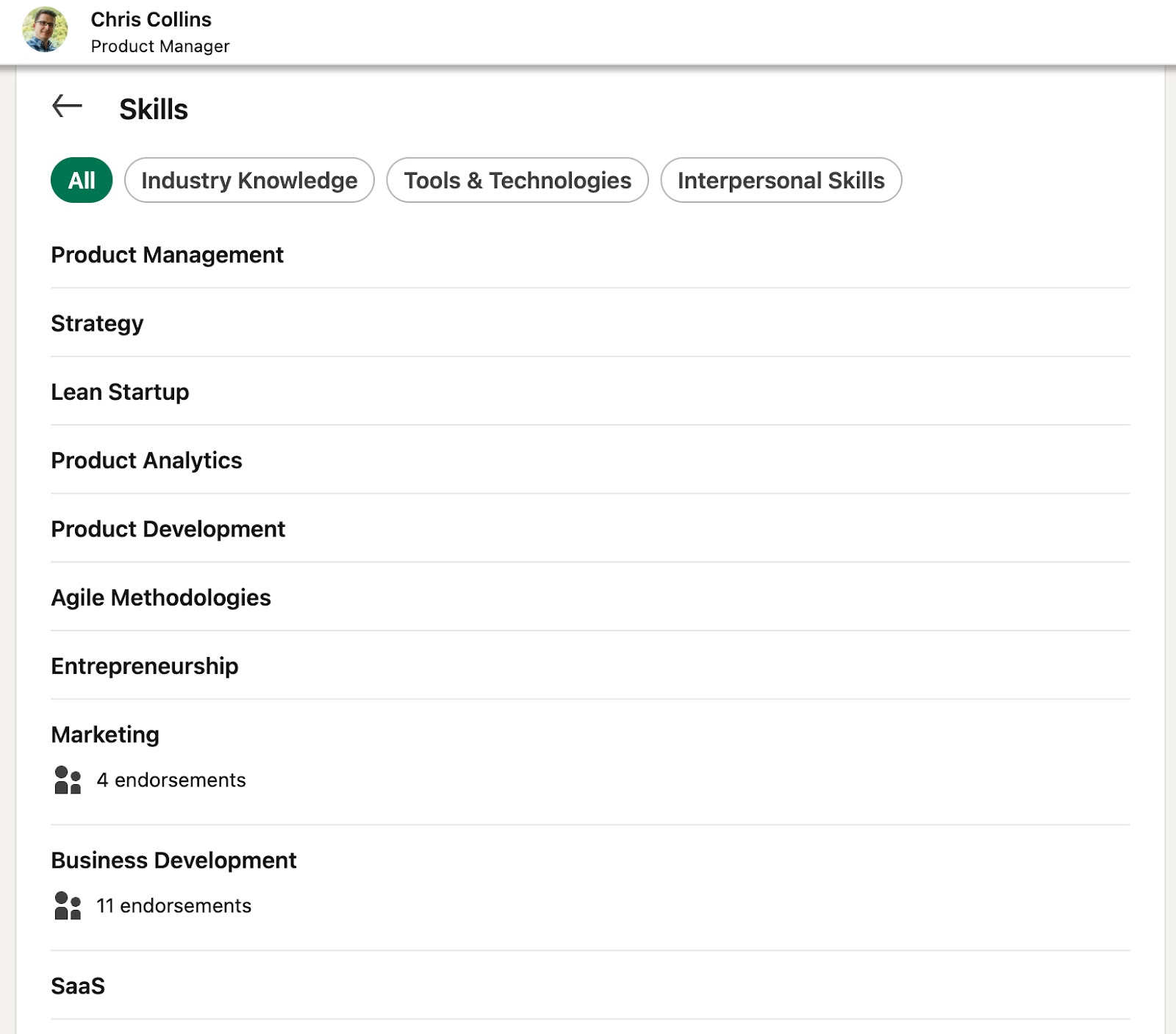This screenshot has width=1176, height=1034.
Task: Open the Product Management skill
Action: coord(166,255)
